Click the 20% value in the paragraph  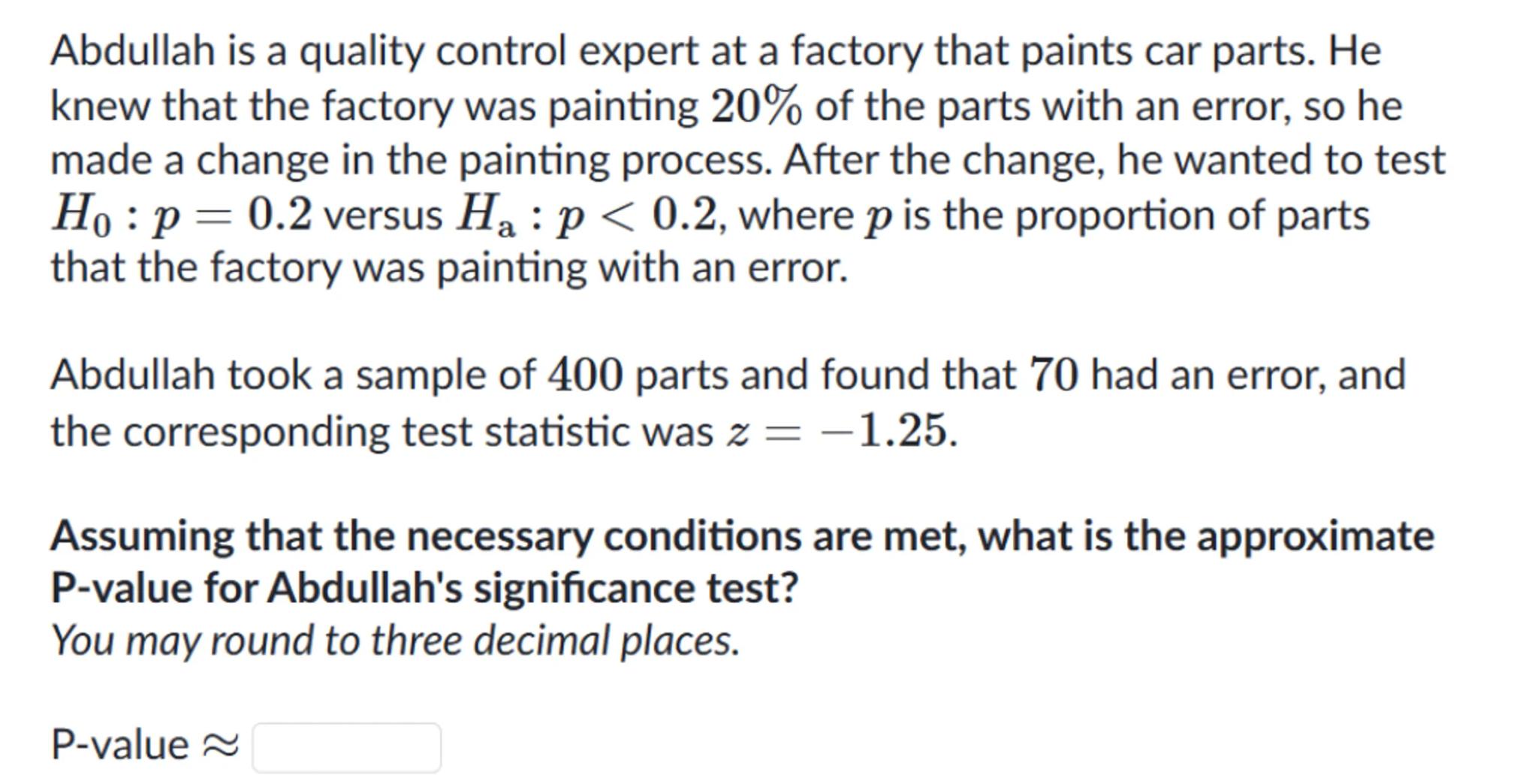755,107
